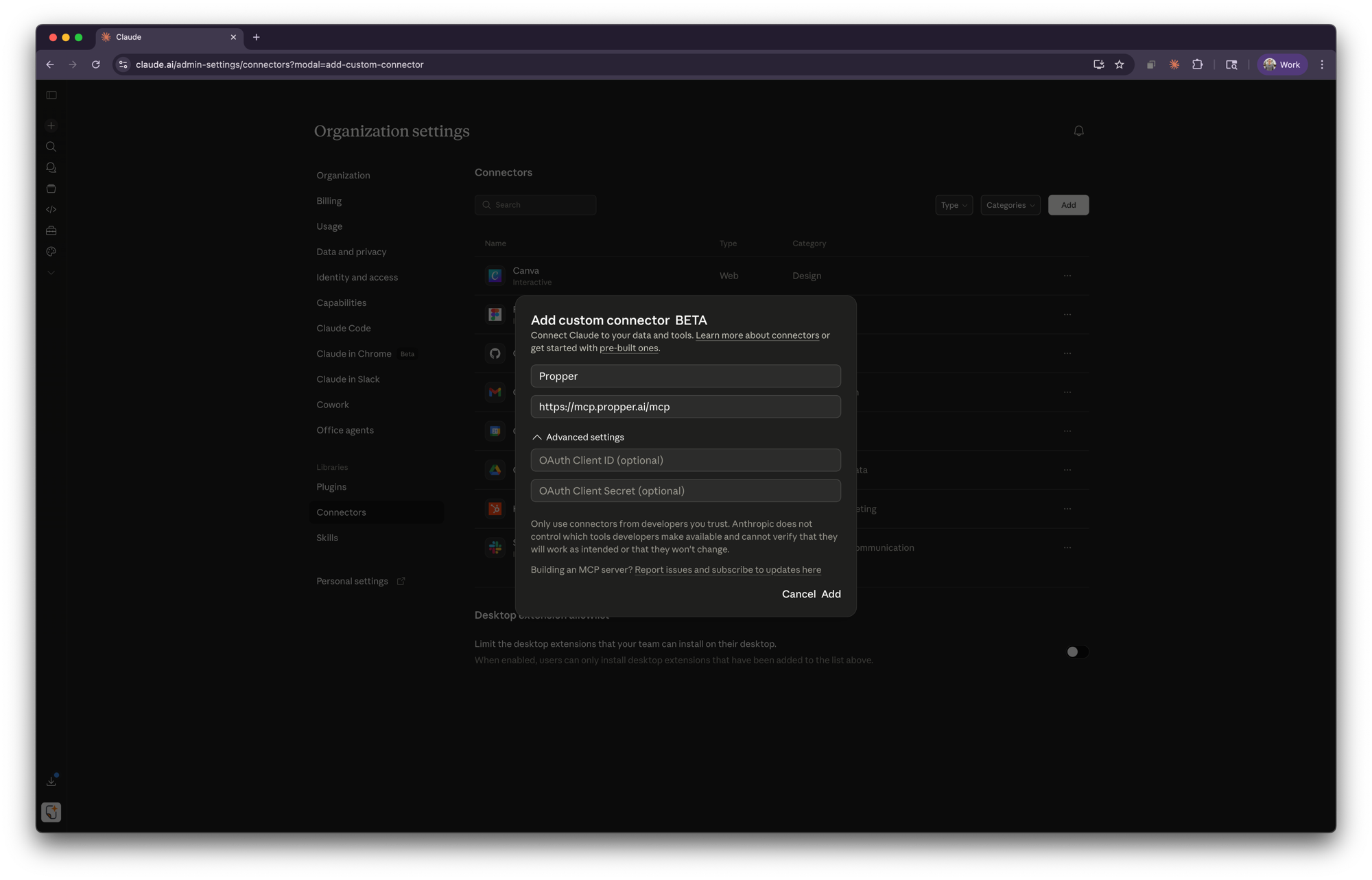Open the projects archive icon in the sidebar
The width and height of the screenshot is (1372, 880).
click(51, 188)
